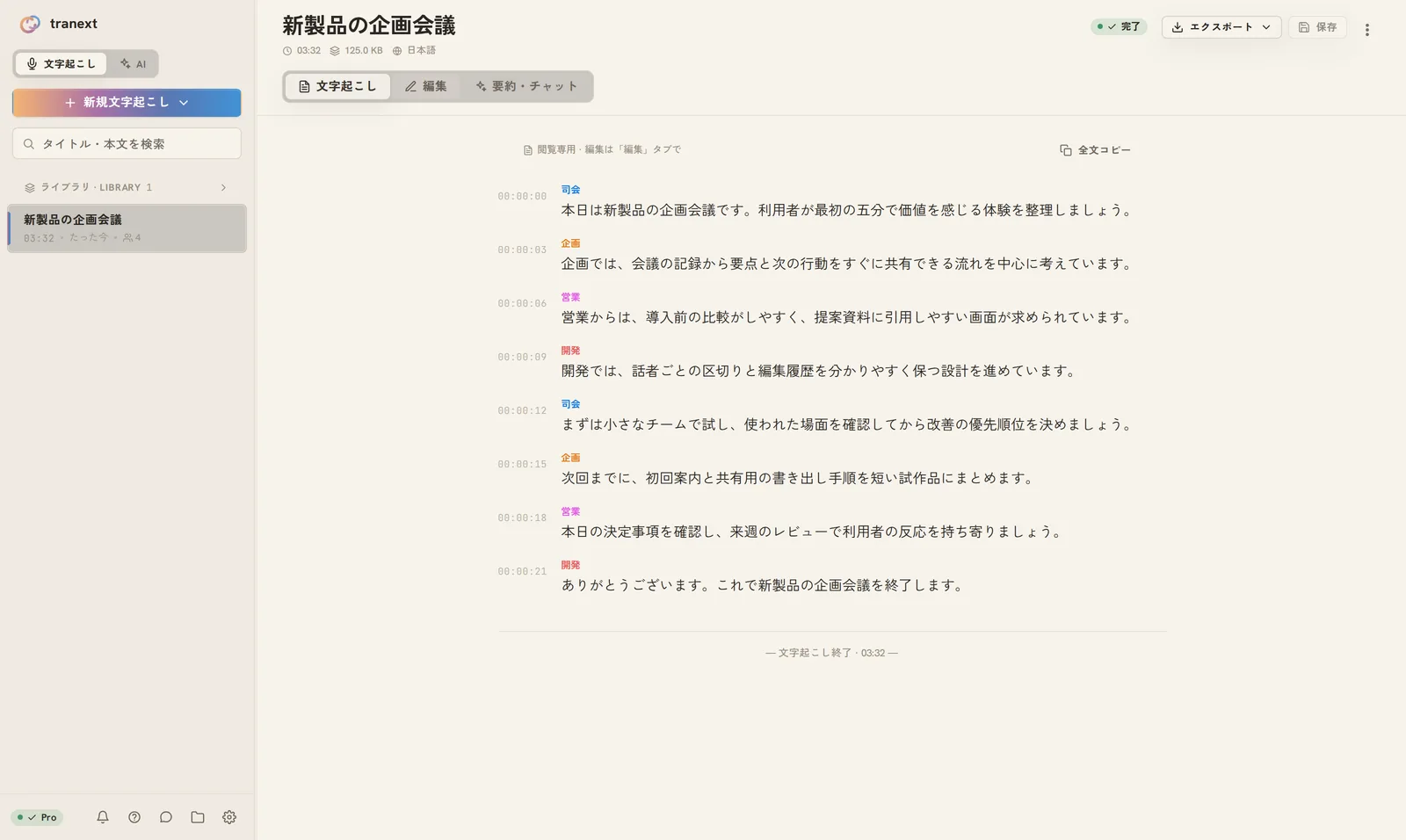Click the 司会 speaker label at 00:00:00
This screenshot has width=1406, height=840.
571,190
